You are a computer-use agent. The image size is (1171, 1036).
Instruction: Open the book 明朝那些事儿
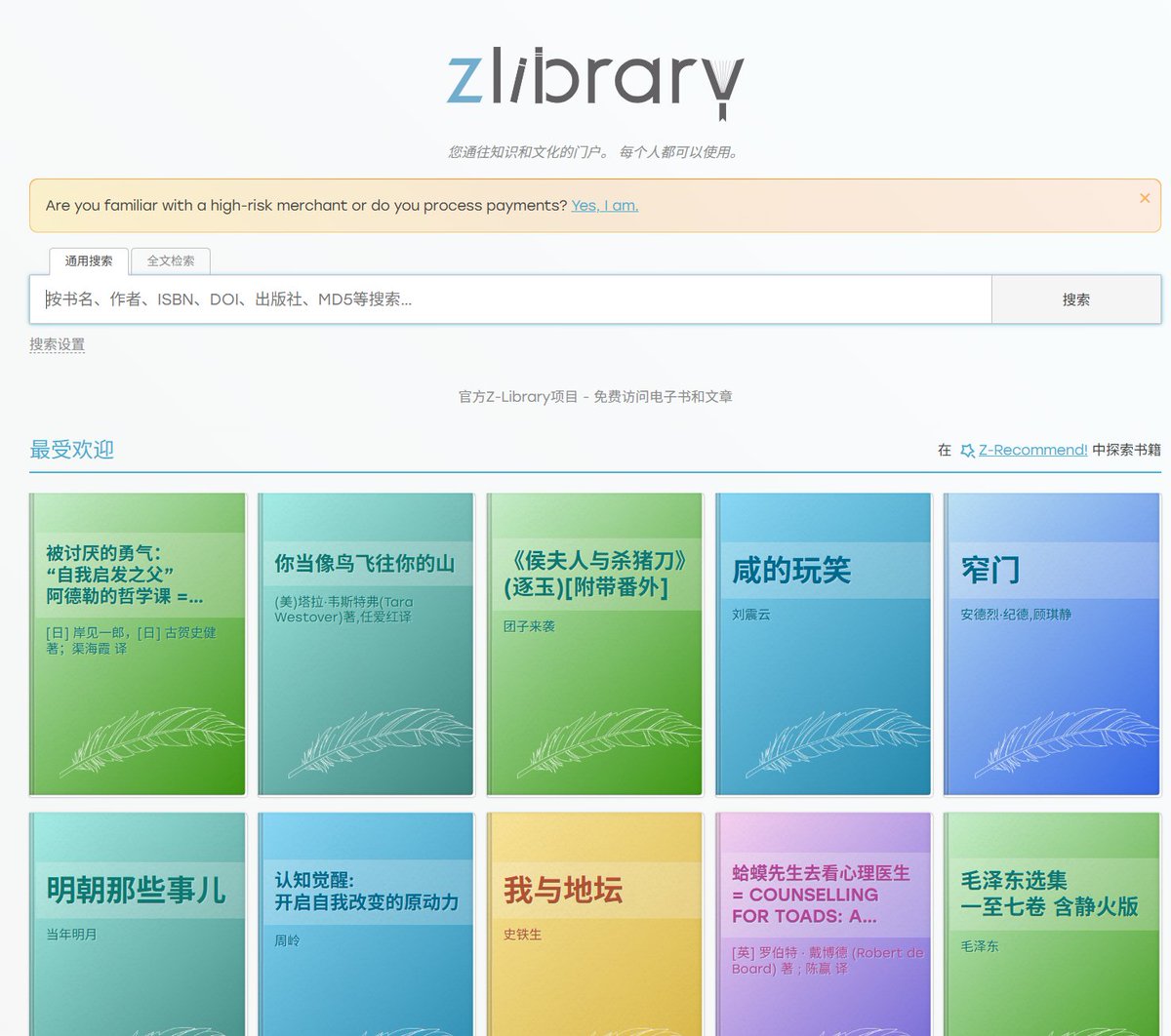coord(138,924)
